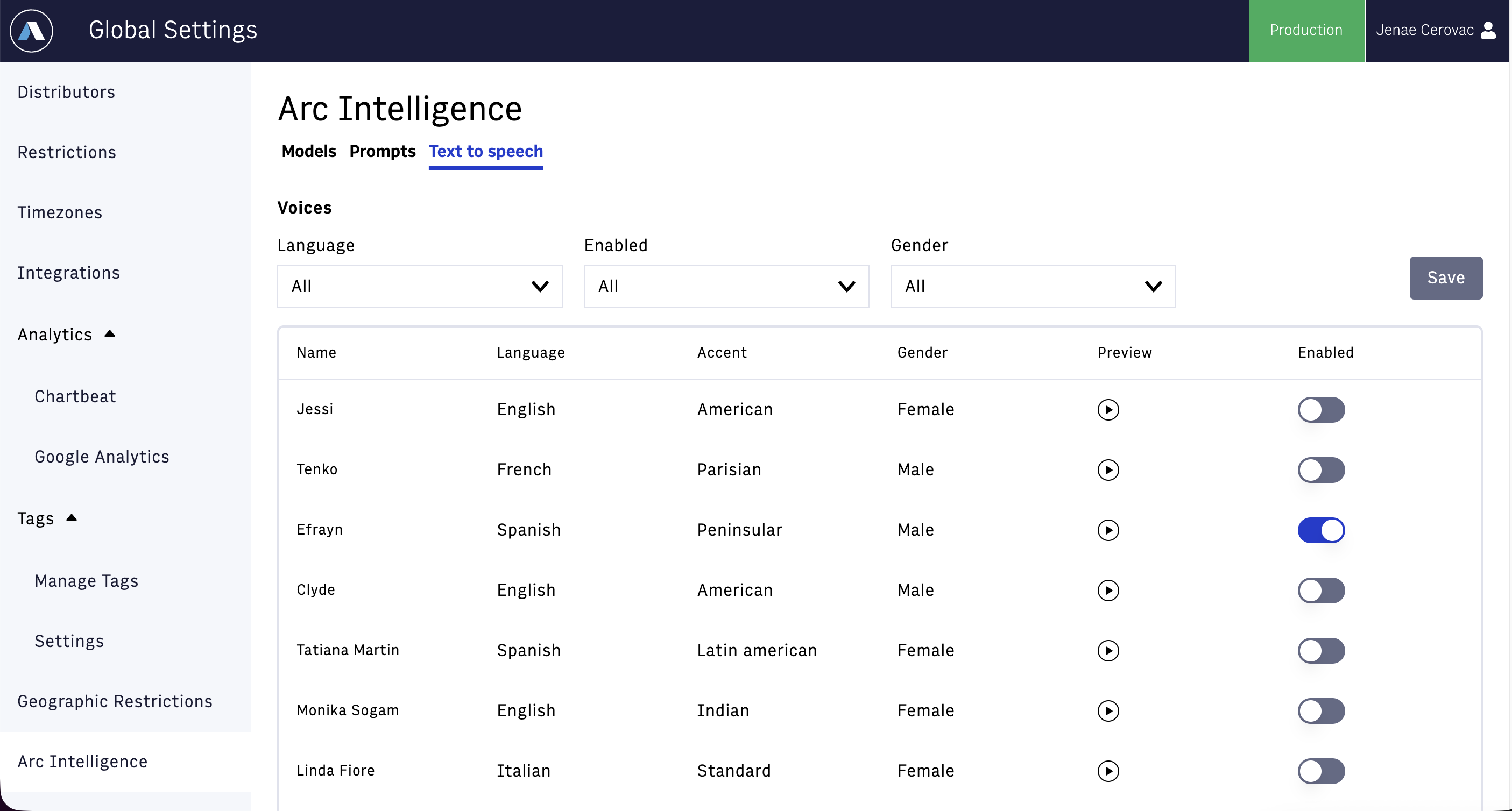
Task: Open the Language filter dropdown
Action: tap(419, 286)
